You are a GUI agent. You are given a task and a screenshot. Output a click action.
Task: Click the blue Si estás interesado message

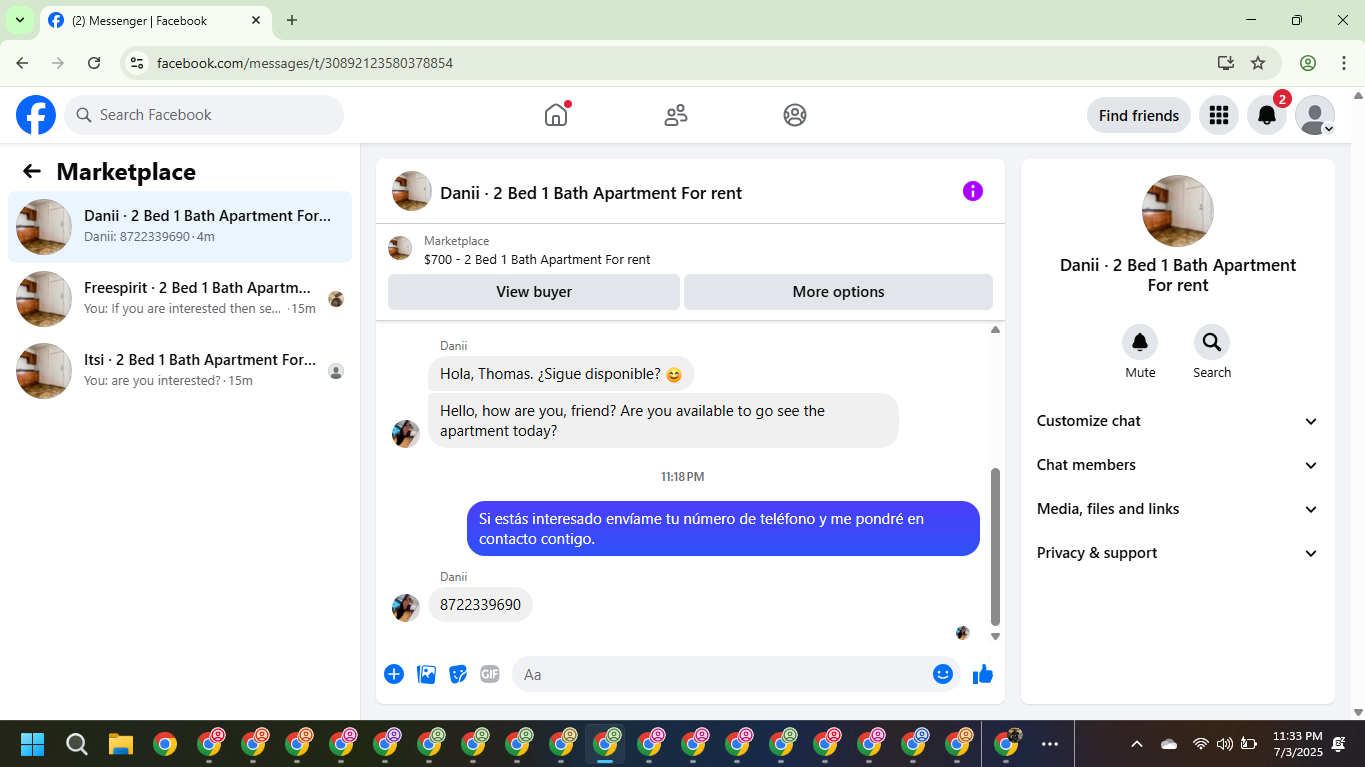click(x=723, y=528)
